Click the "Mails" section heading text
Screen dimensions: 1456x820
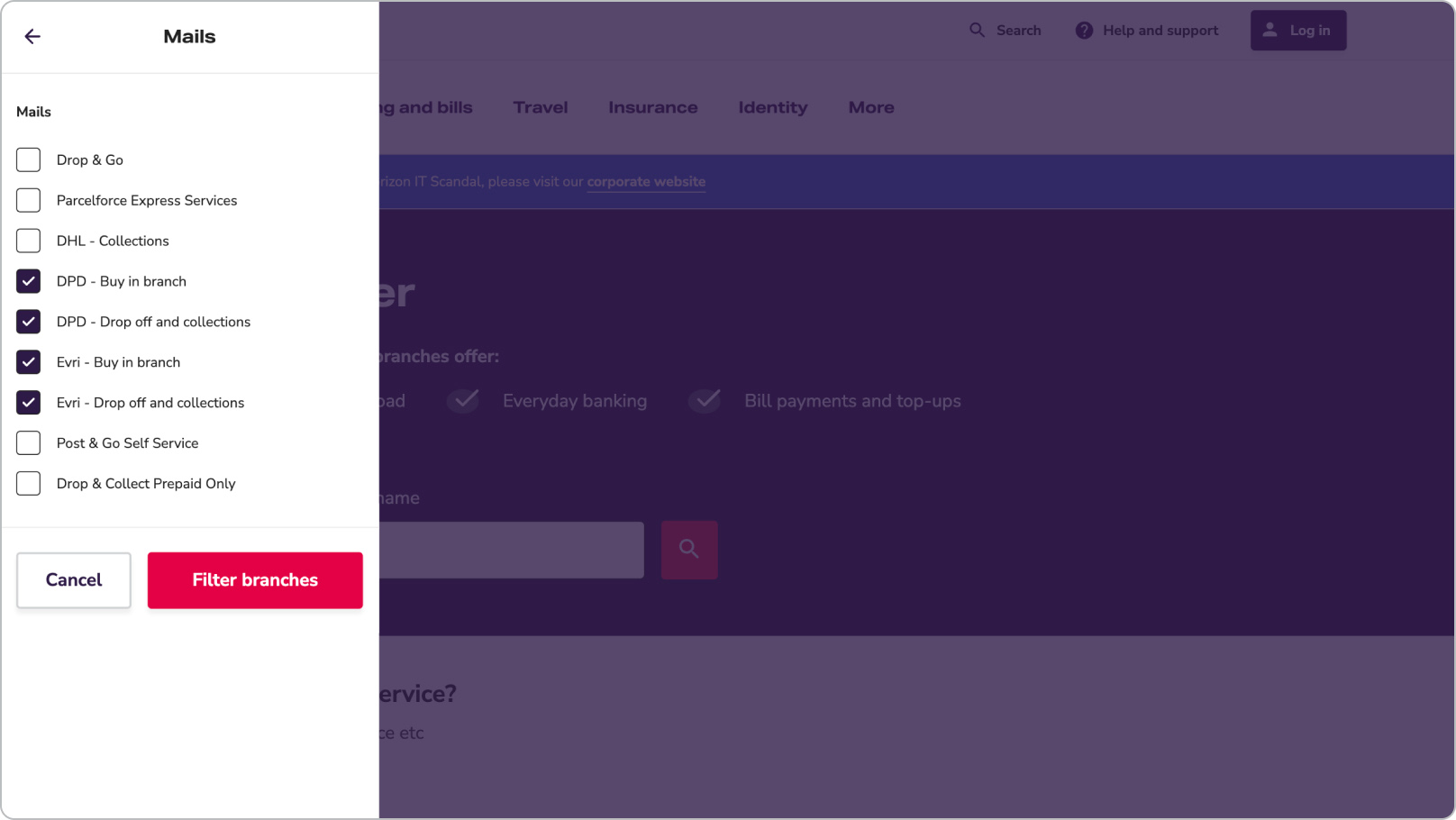point(33,112)
